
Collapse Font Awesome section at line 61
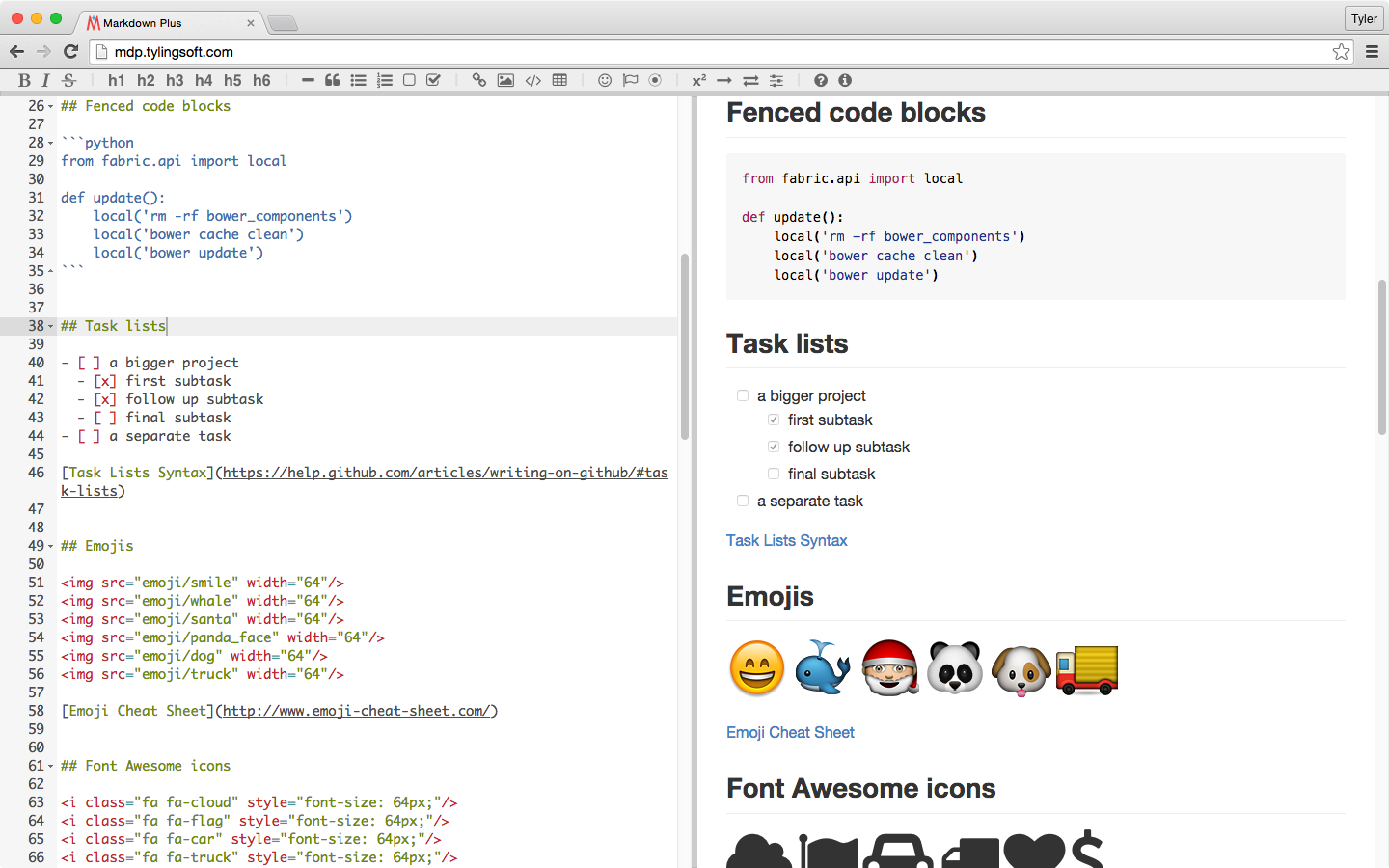(51, 766)
